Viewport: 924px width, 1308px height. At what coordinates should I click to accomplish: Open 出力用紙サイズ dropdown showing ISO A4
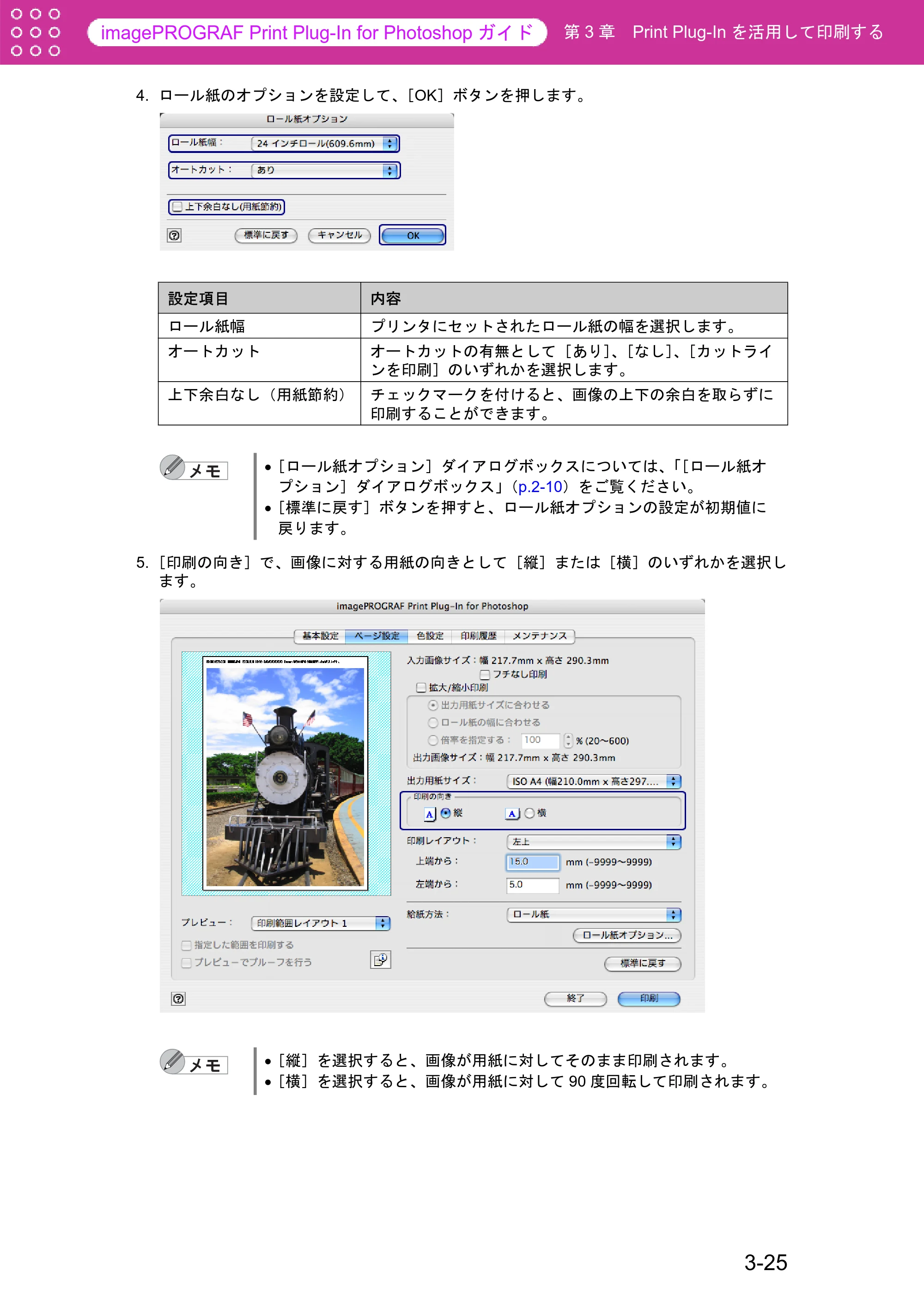(x=594, y=781)
